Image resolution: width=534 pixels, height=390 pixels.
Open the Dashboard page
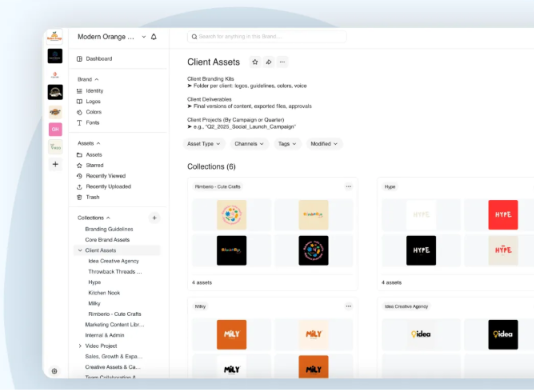pos(99,59)
